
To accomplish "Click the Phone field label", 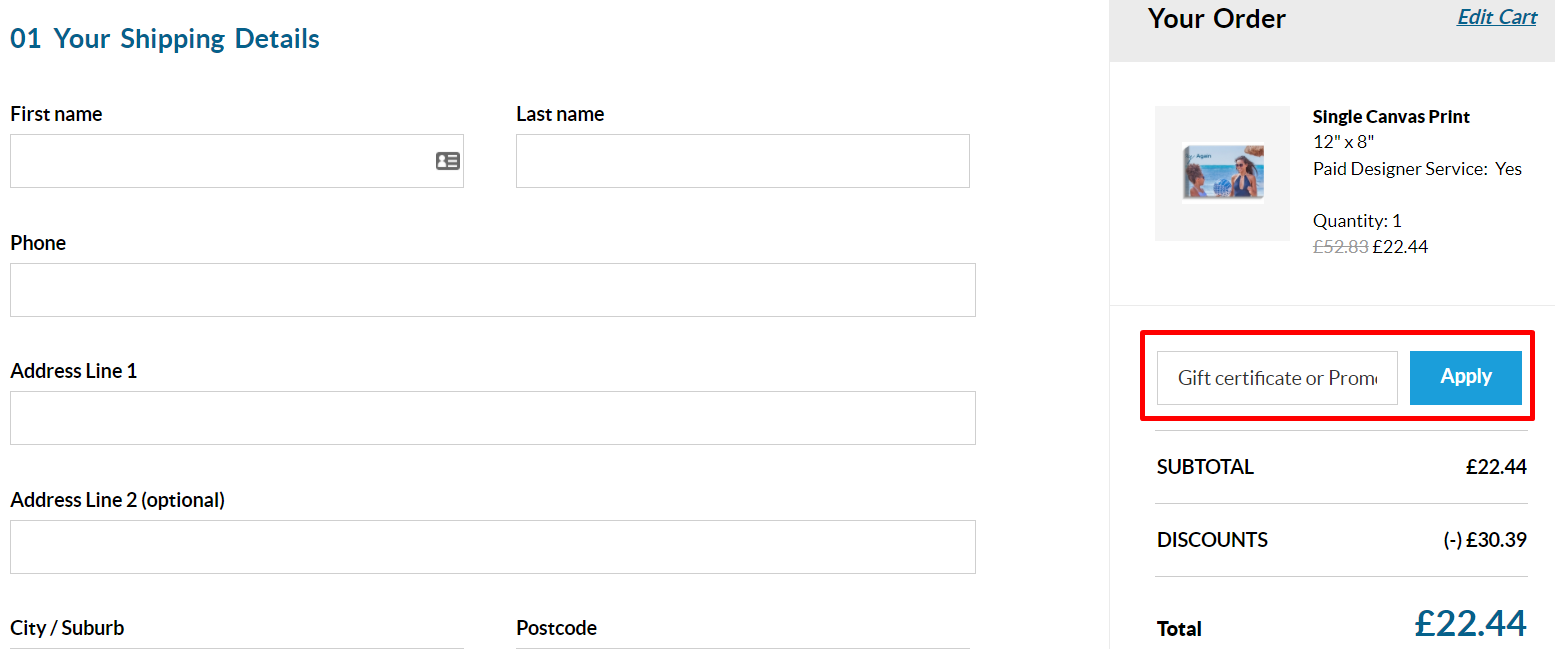I will coord(38,243).
